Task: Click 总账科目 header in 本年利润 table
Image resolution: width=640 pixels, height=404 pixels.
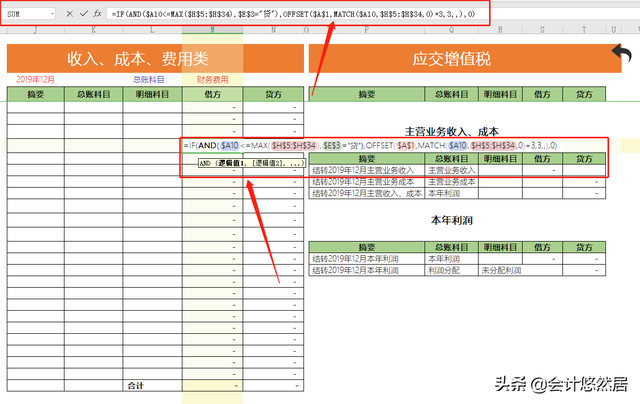Action: pos(451,247)
